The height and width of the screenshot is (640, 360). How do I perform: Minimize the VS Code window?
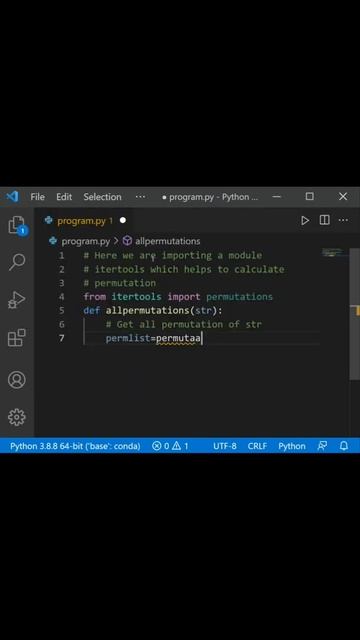[277, 197]
